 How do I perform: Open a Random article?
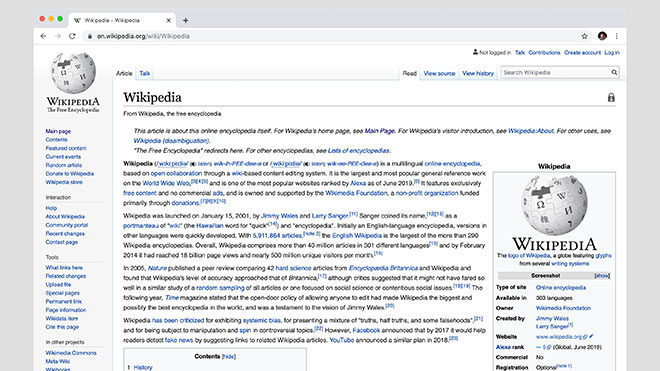tap(64, 165)
